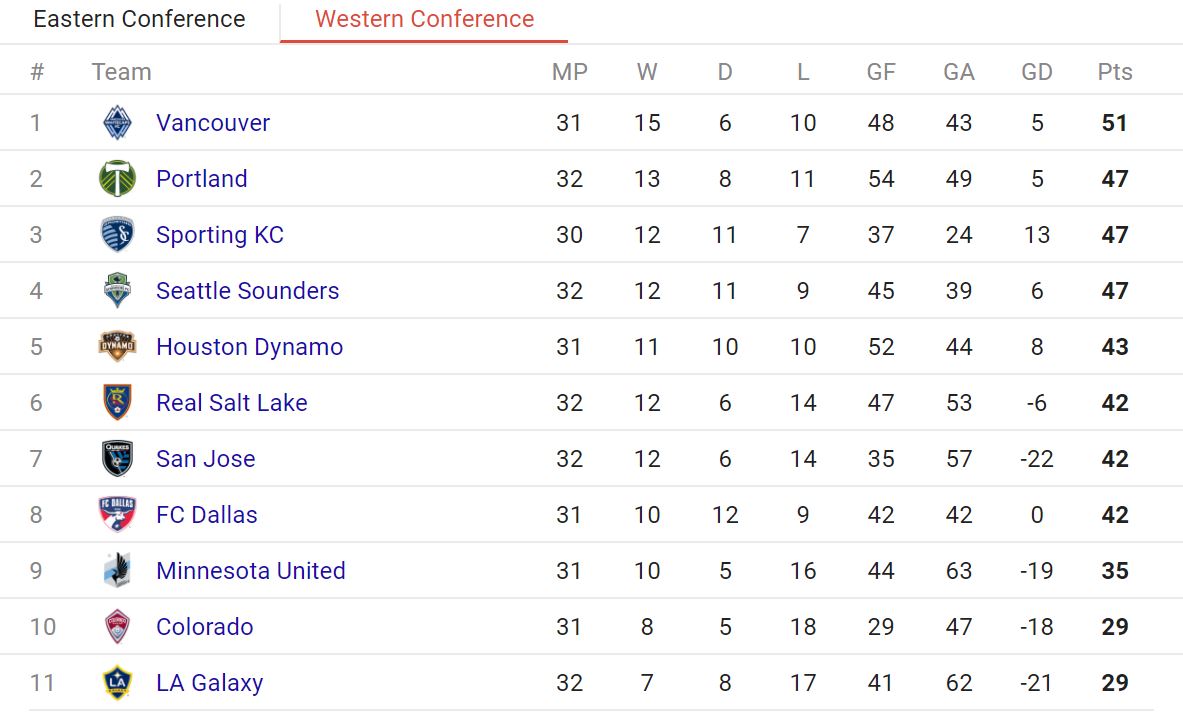1183x721 pixels.
Task: Open the Vancouver team link
Action: pos(213,123)
